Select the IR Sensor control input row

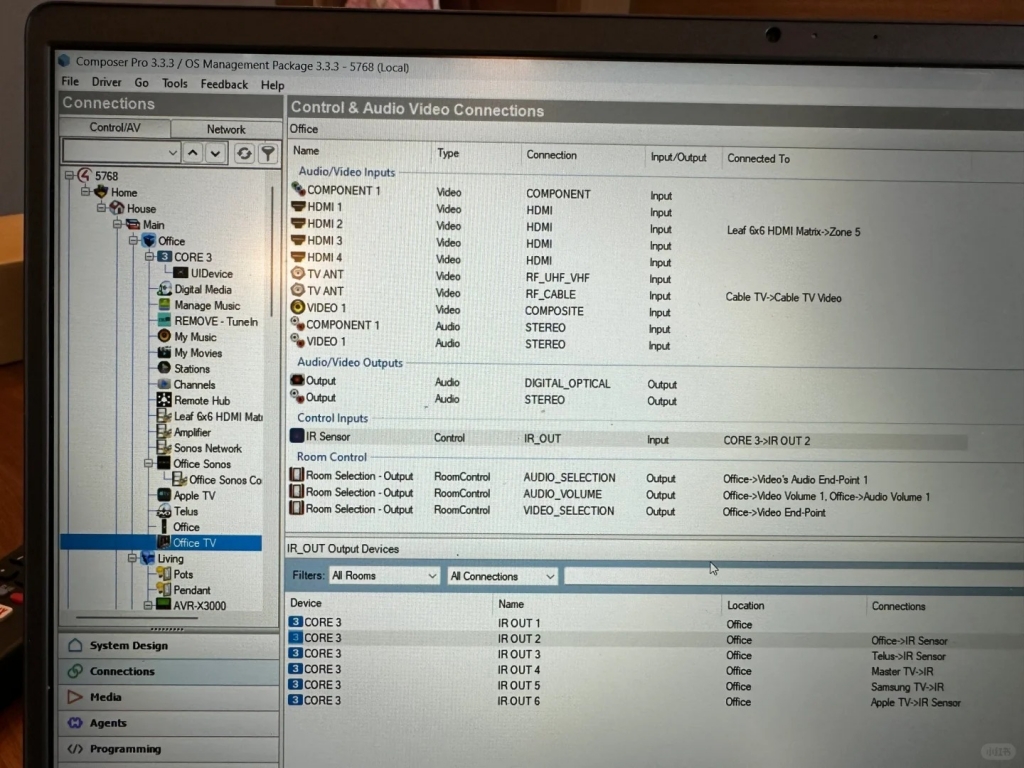[627, 439]
